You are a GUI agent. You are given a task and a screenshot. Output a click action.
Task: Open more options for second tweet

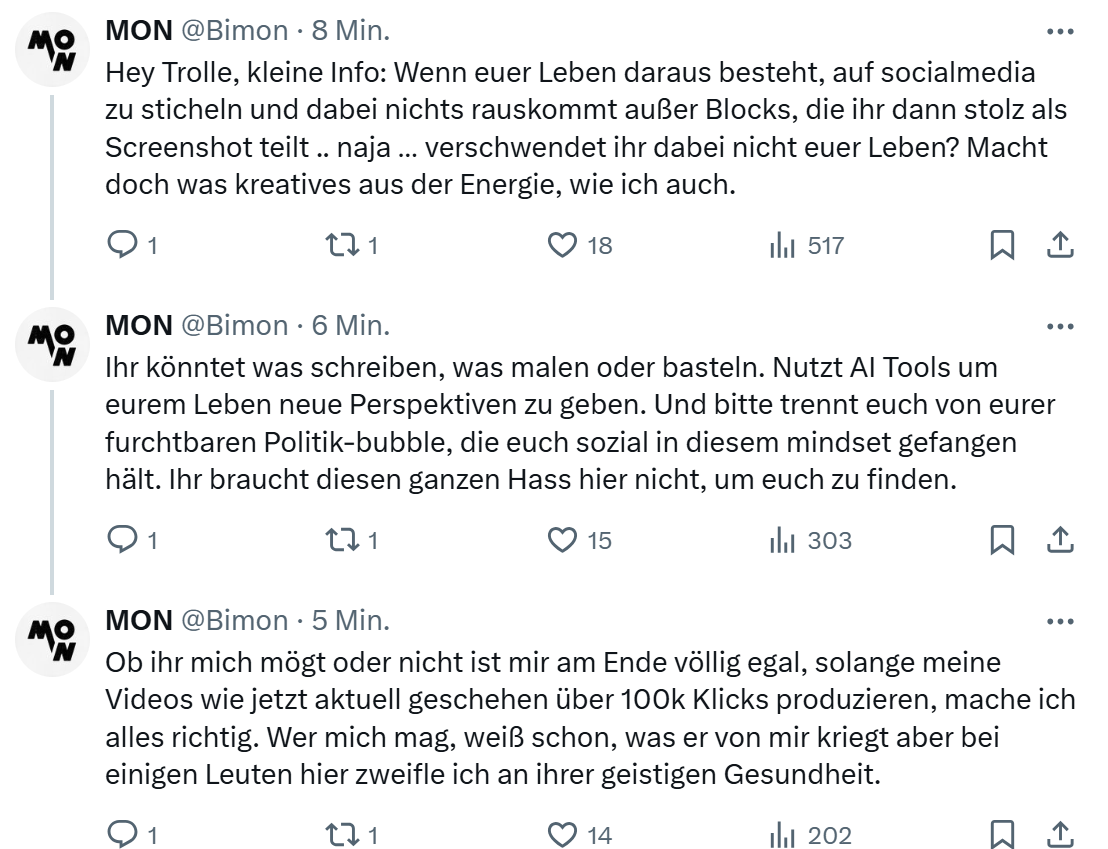coord(1059,326)
